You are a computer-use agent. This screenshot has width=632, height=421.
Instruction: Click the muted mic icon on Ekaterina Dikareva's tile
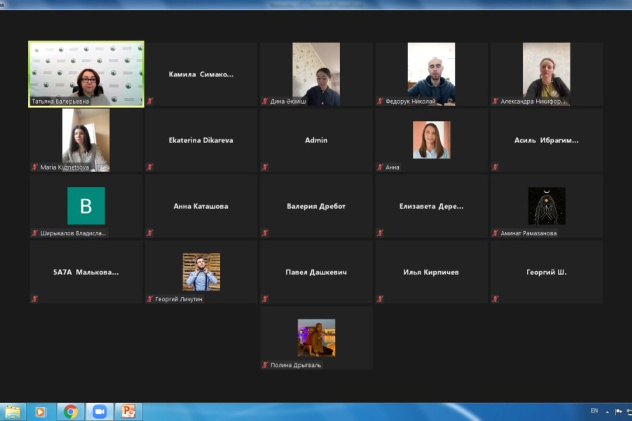point(150,167)
